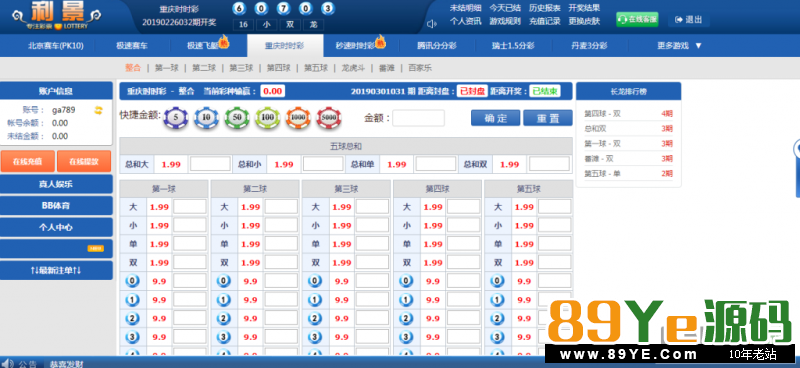Expand the 更多游戏 dropdown menu

click(x=680, y=45)
